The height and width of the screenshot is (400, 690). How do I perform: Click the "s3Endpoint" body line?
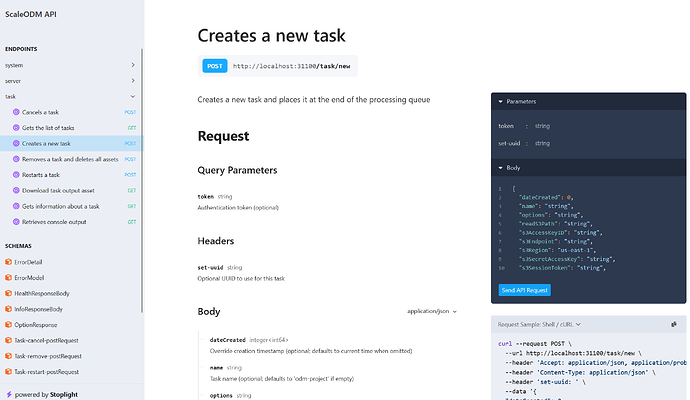pos(556,241)
